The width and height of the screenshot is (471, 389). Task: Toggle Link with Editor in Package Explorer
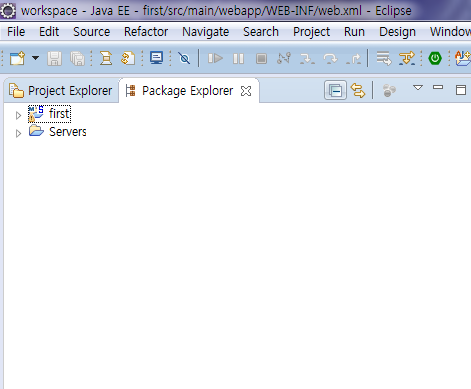coord(358,91)
